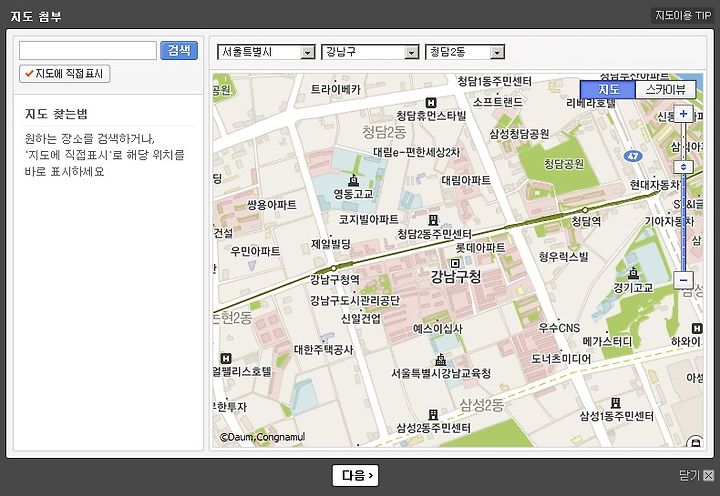This screenshot has width=720, height=496.
Task: Click the 경기고교 school icon
Action: click(633, 273)
